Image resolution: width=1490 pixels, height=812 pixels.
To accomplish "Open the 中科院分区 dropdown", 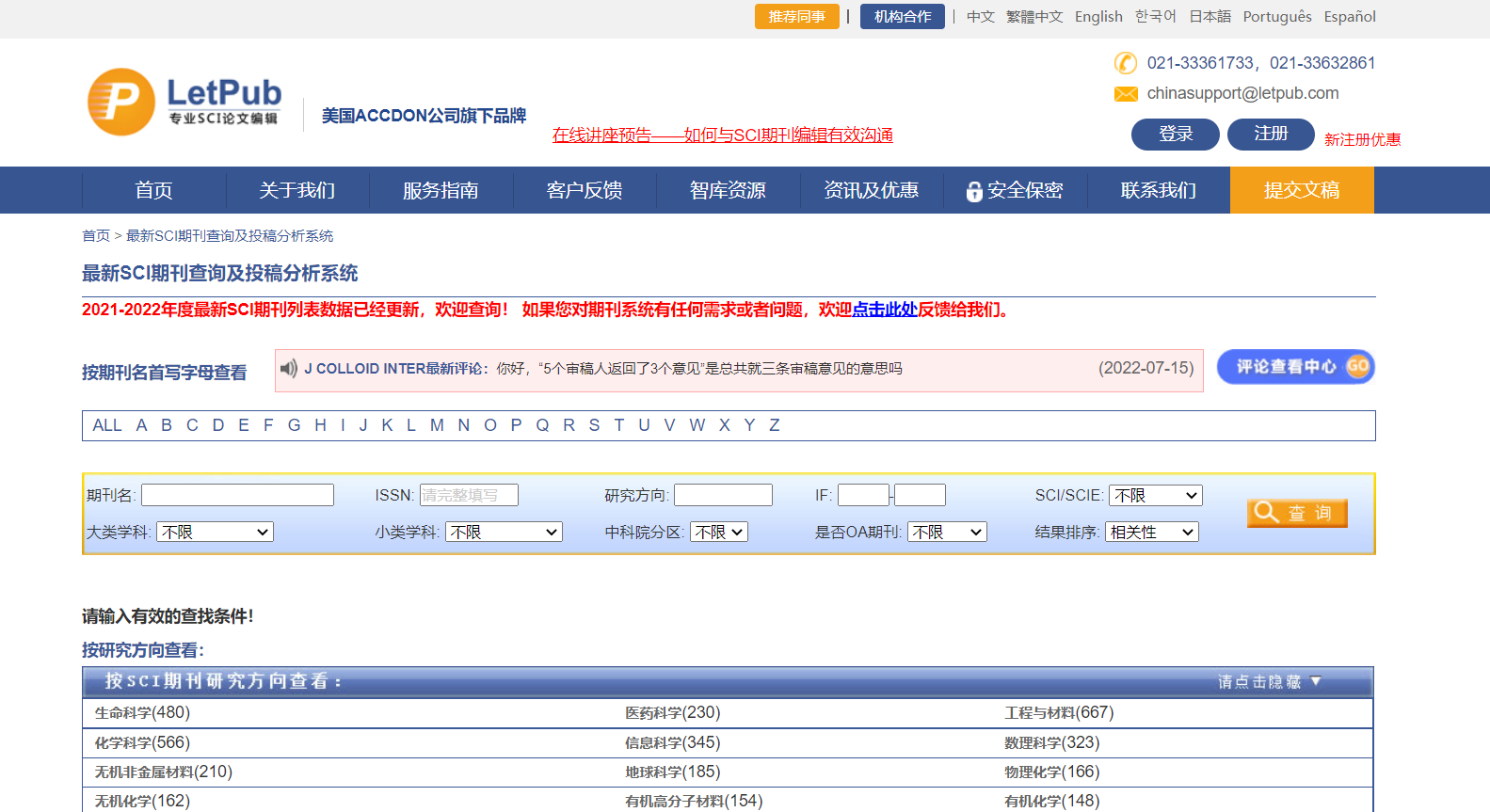I will pyautogui.click(x=719, y=533).
